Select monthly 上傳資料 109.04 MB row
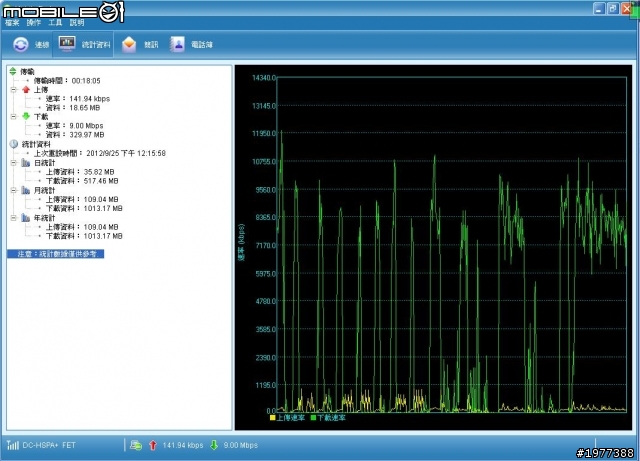640x461 pixels. coord(82,199)
